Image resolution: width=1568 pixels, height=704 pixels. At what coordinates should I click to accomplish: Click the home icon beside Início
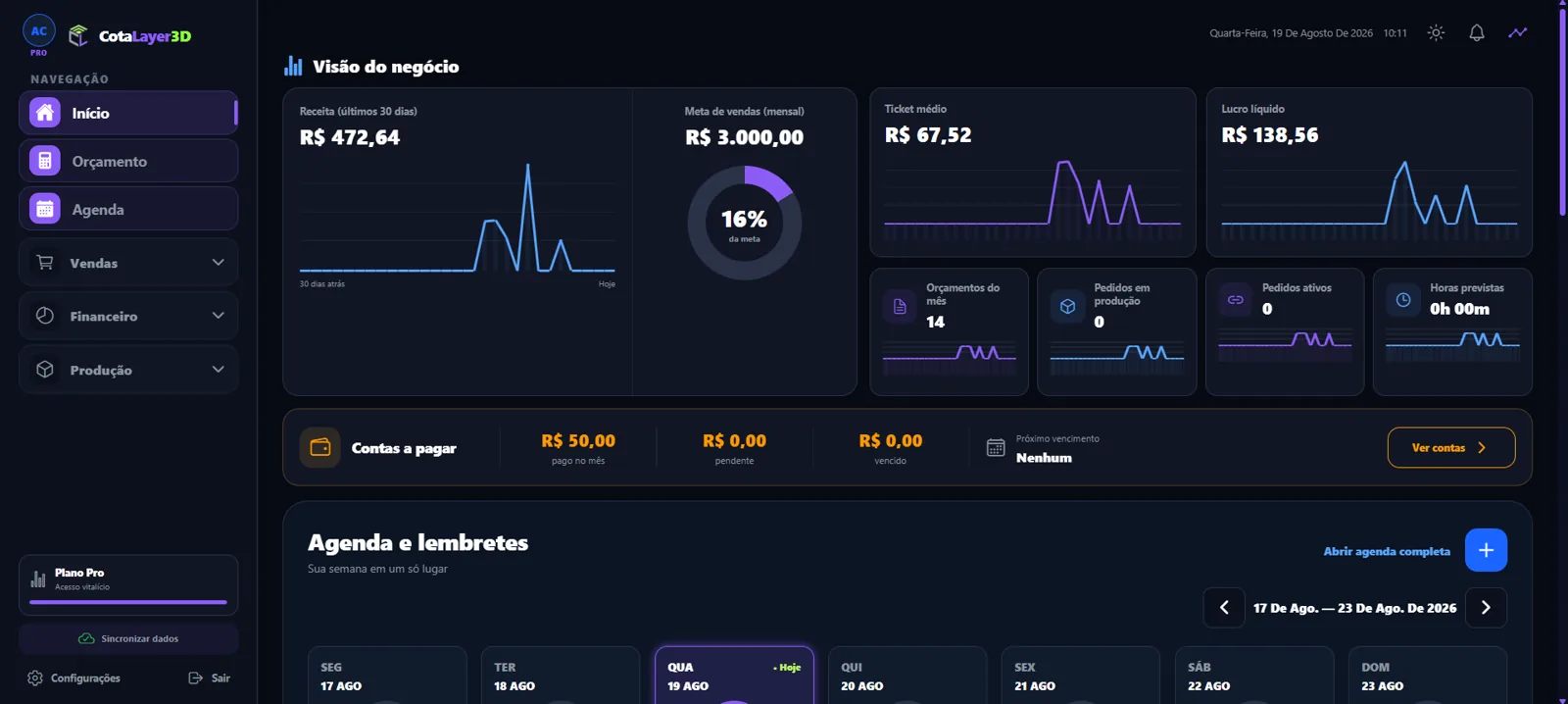[45, 113]
